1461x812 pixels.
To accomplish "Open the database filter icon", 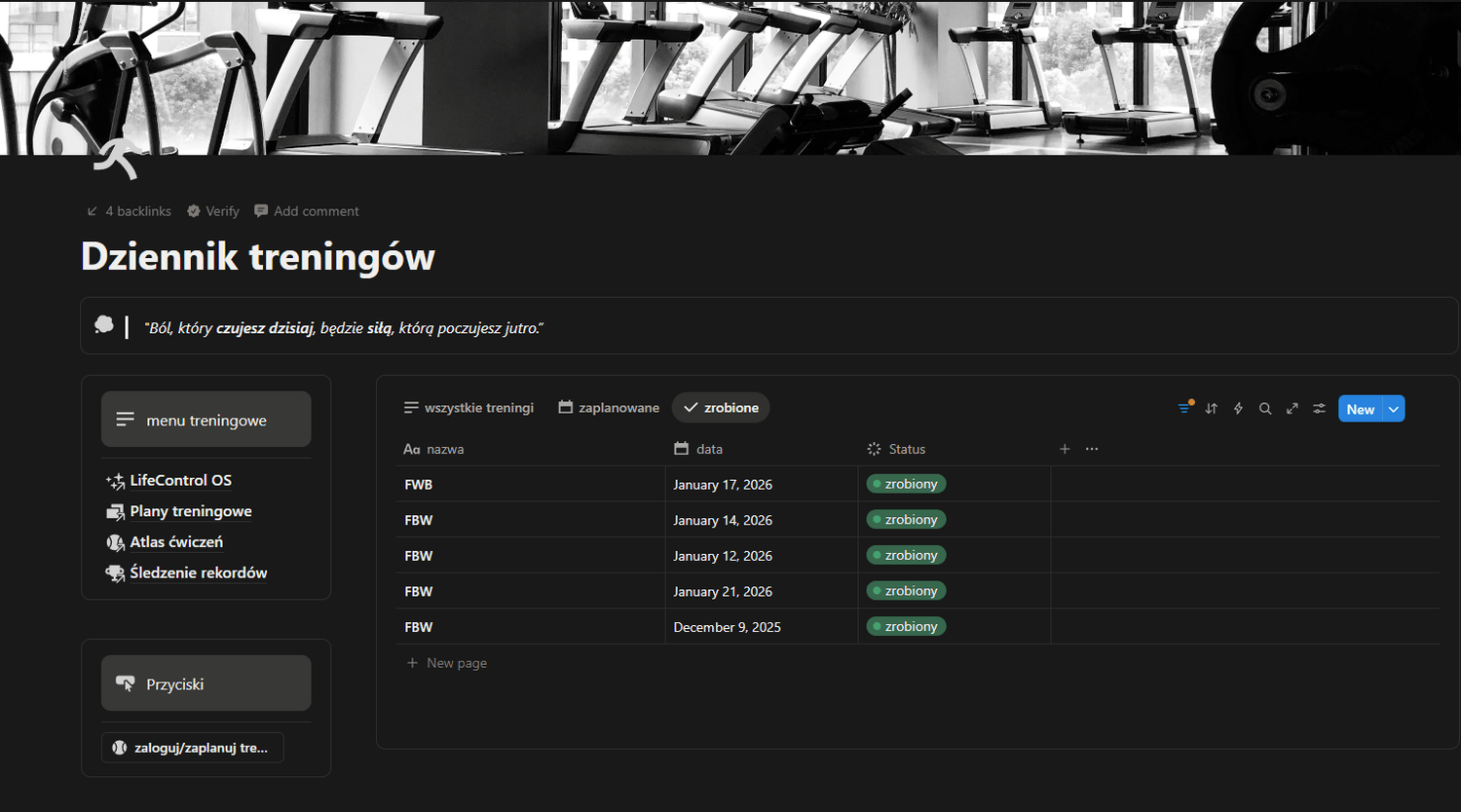I will (1184, 408).
